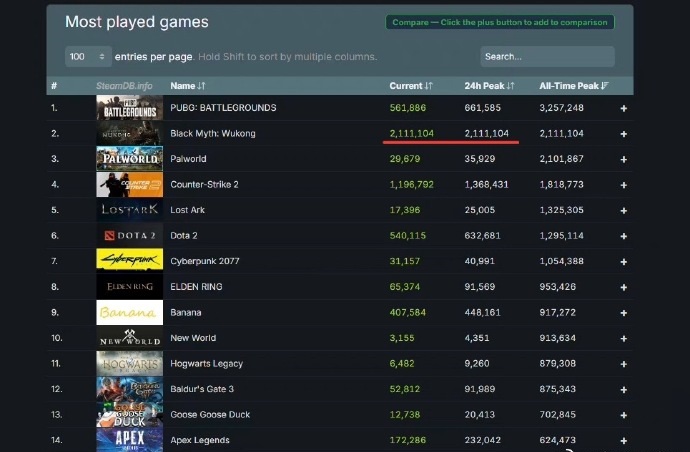Click the # rank column header
Image resolution: width=690 pixels, height=452 pixels.
tap(54, 86)
